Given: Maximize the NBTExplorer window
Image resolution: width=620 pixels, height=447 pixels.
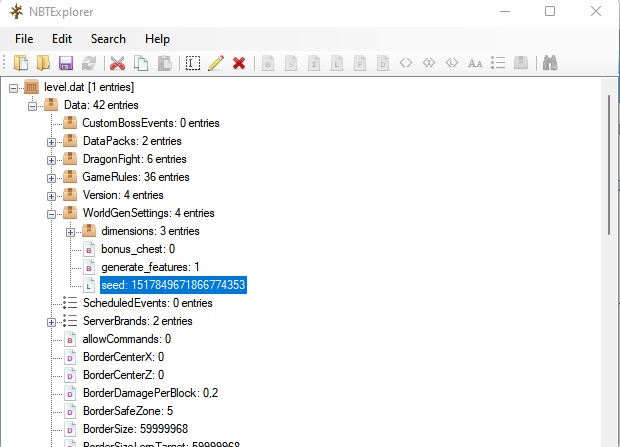Looking at the screenshot, I should click(x=550, y=11).
